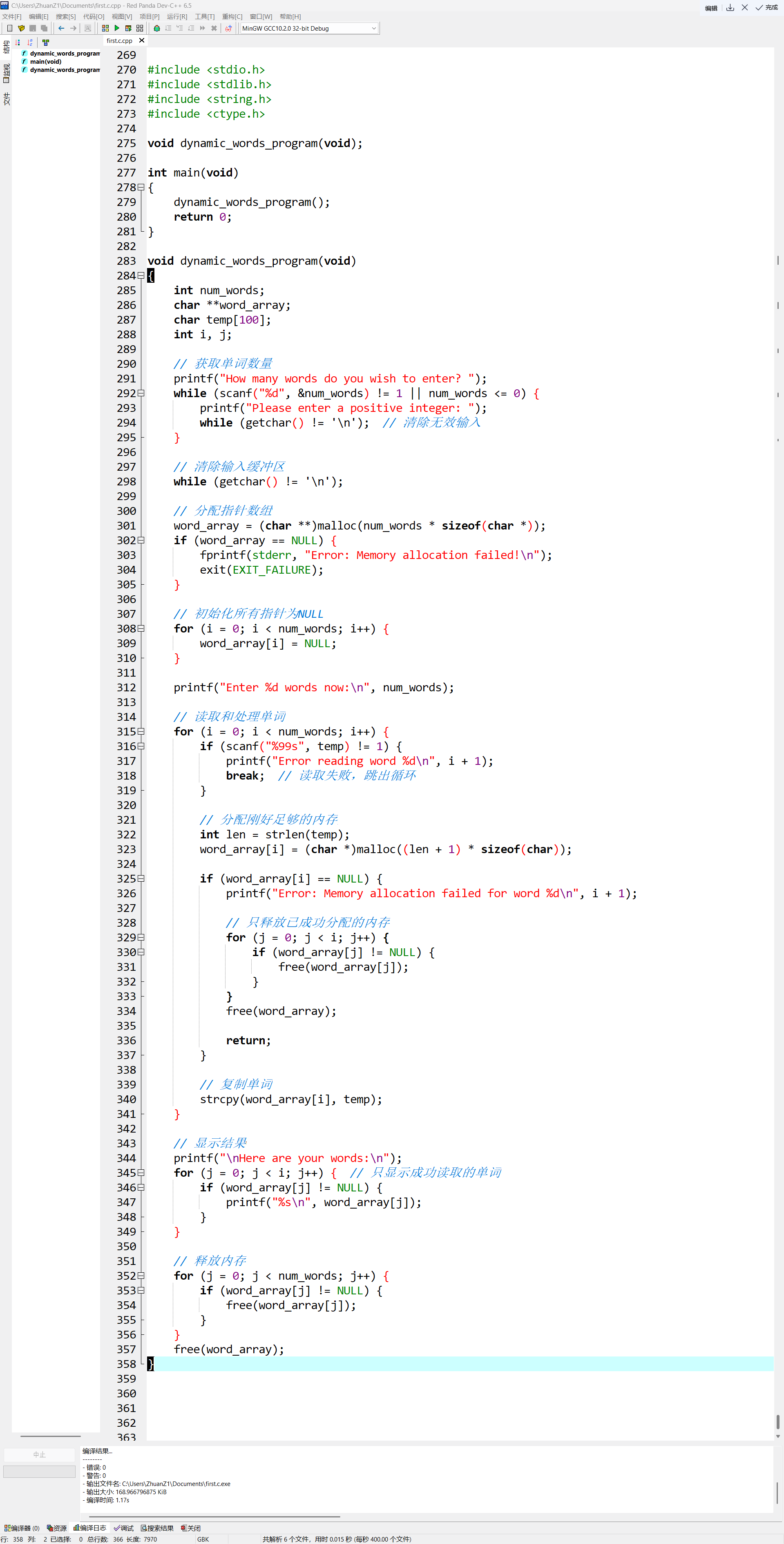Open the 代码[O] menu
This screenshot has height=1544, width=784.
(94, 17)
